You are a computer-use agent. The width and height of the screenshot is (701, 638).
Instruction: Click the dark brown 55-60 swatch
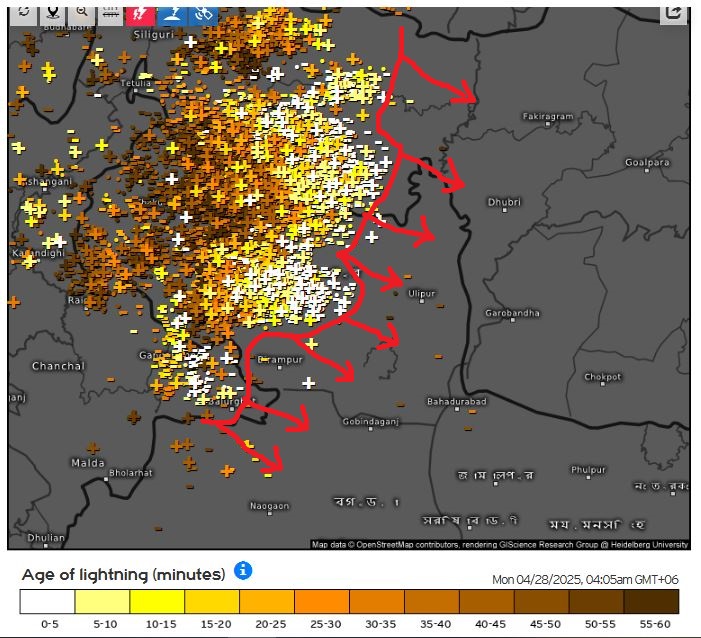(x=652, y=601)
